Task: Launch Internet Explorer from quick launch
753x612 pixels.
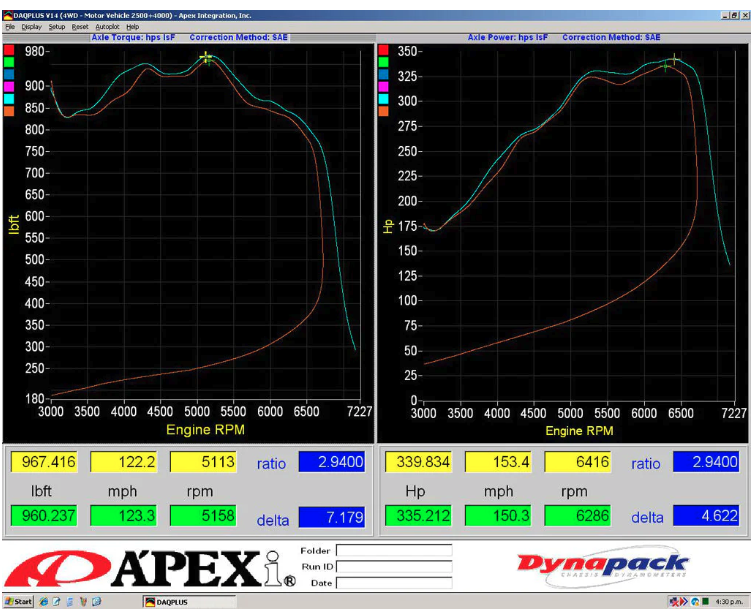Action: tap(43, 601)
